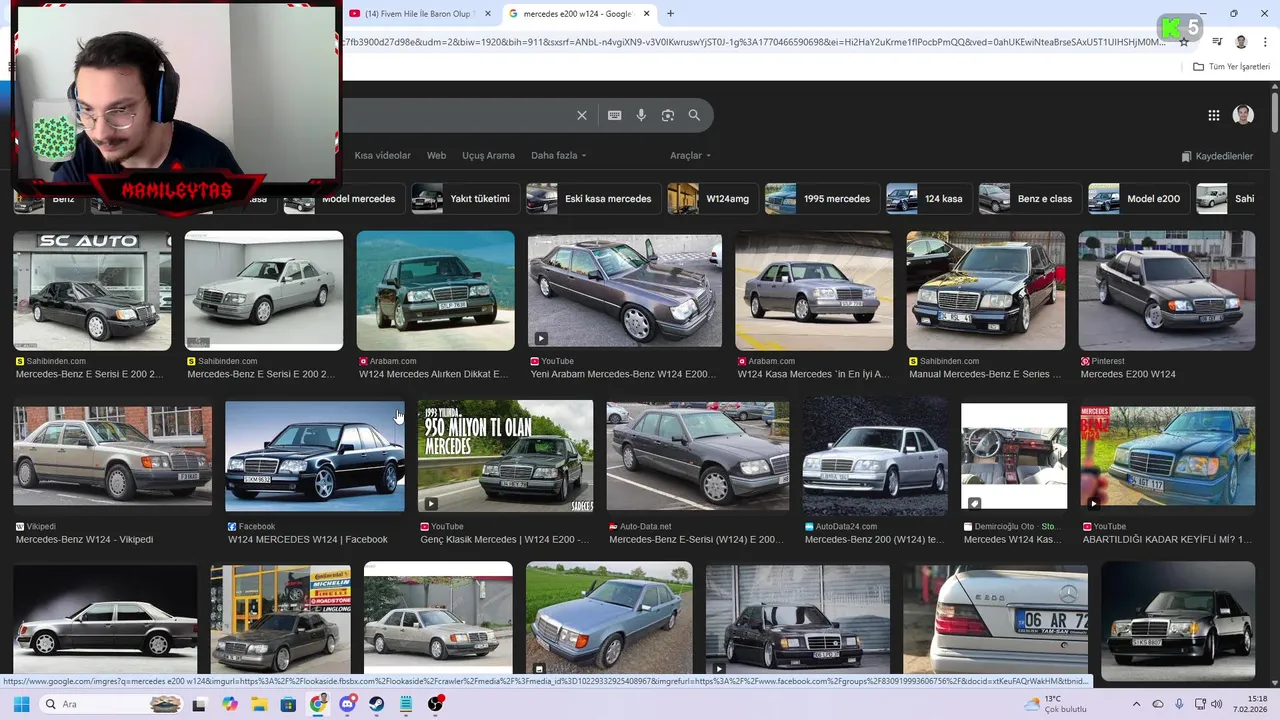Open a new browser tab
This screenshot has height=720, width=1280.
(x=670, y=14)
